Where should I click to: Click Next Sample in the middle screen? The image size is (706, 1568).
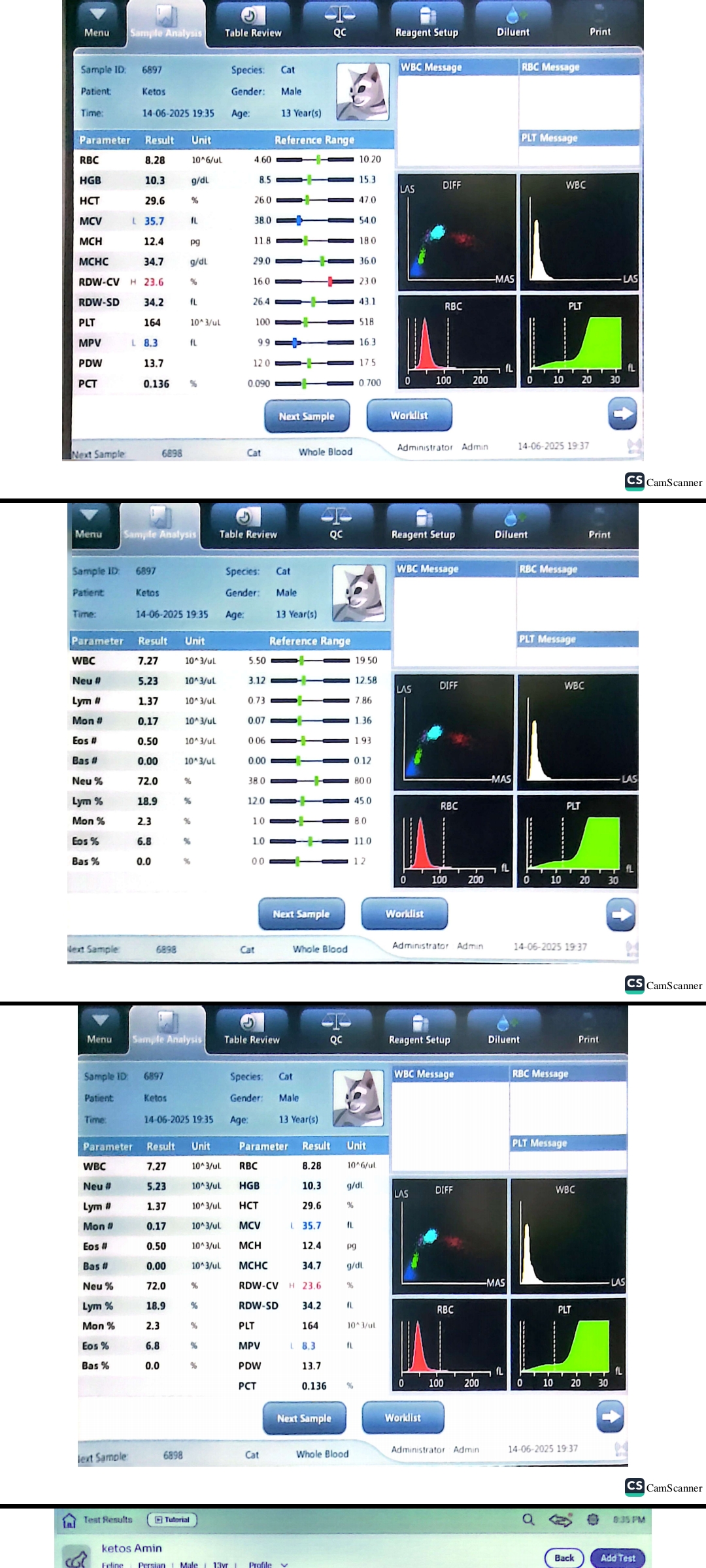[301, 914]
